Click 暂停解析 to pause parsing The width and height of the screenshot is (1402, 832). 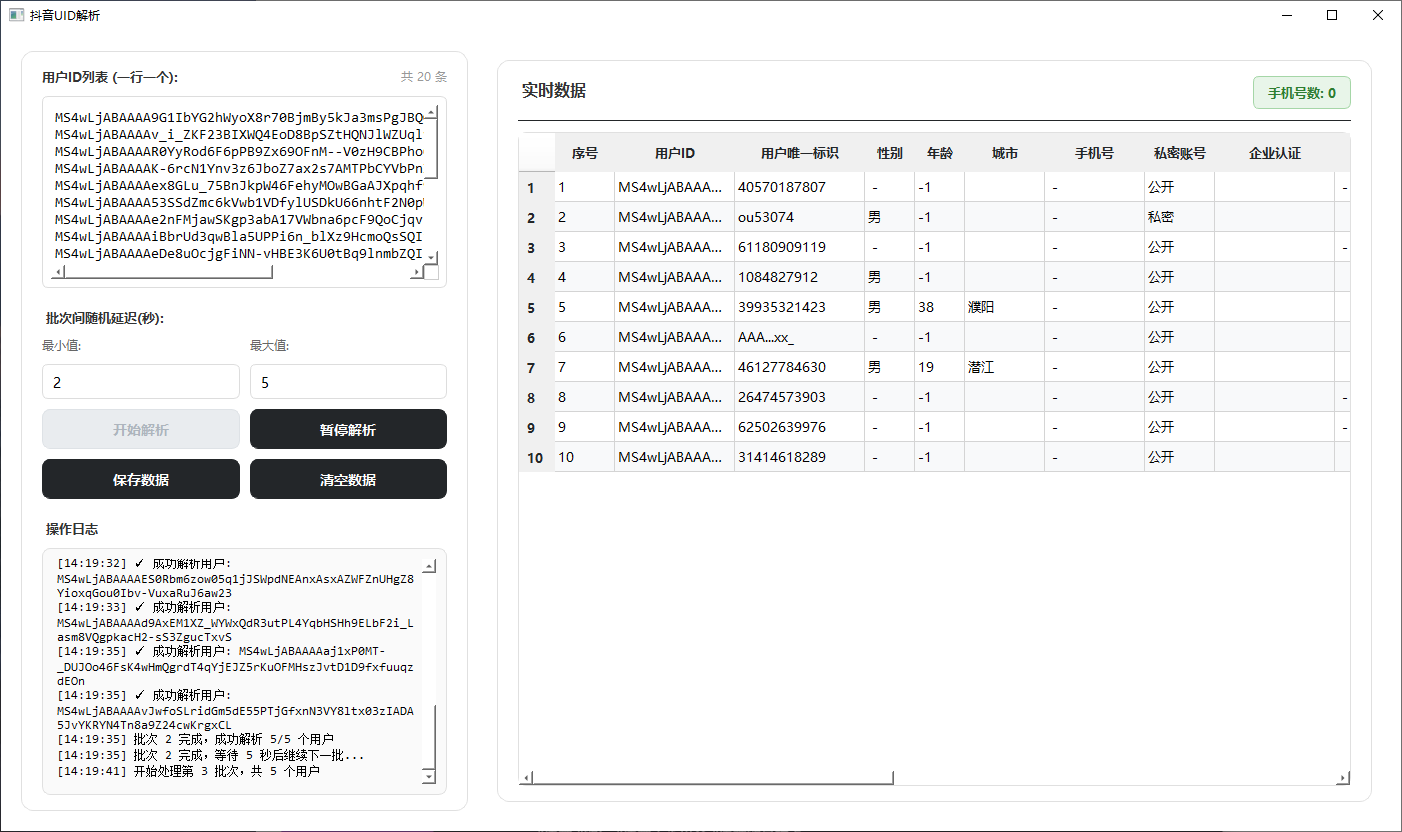coord(348,429)
